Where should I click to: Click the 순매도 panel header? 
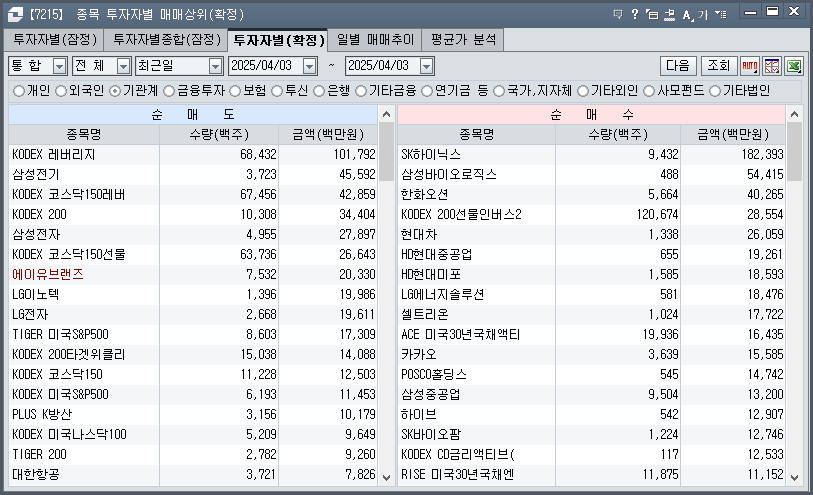point(193,115)
